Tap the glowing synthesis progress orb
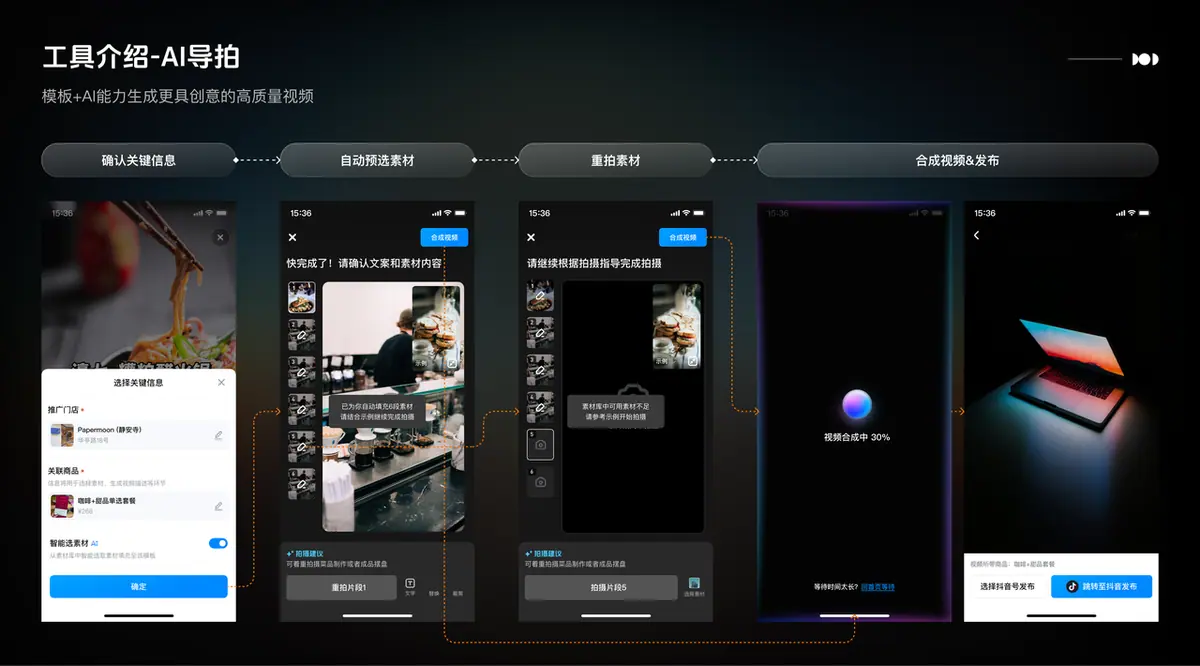Screen dimensions: 1200x666 (x=857, y=405)
